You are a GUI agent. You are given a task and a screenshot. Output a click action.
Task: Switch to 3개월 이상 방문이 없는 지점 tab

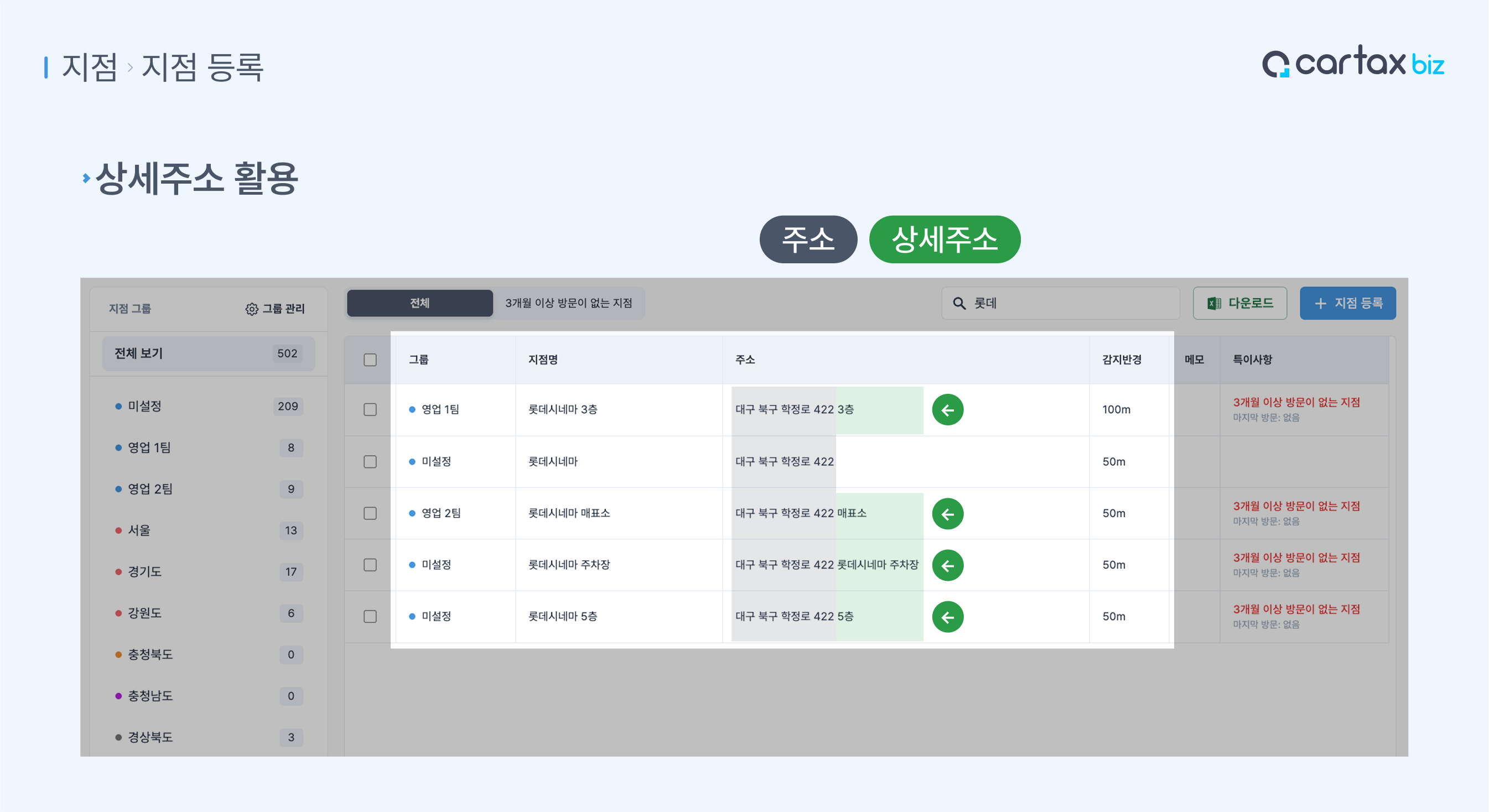568,304
